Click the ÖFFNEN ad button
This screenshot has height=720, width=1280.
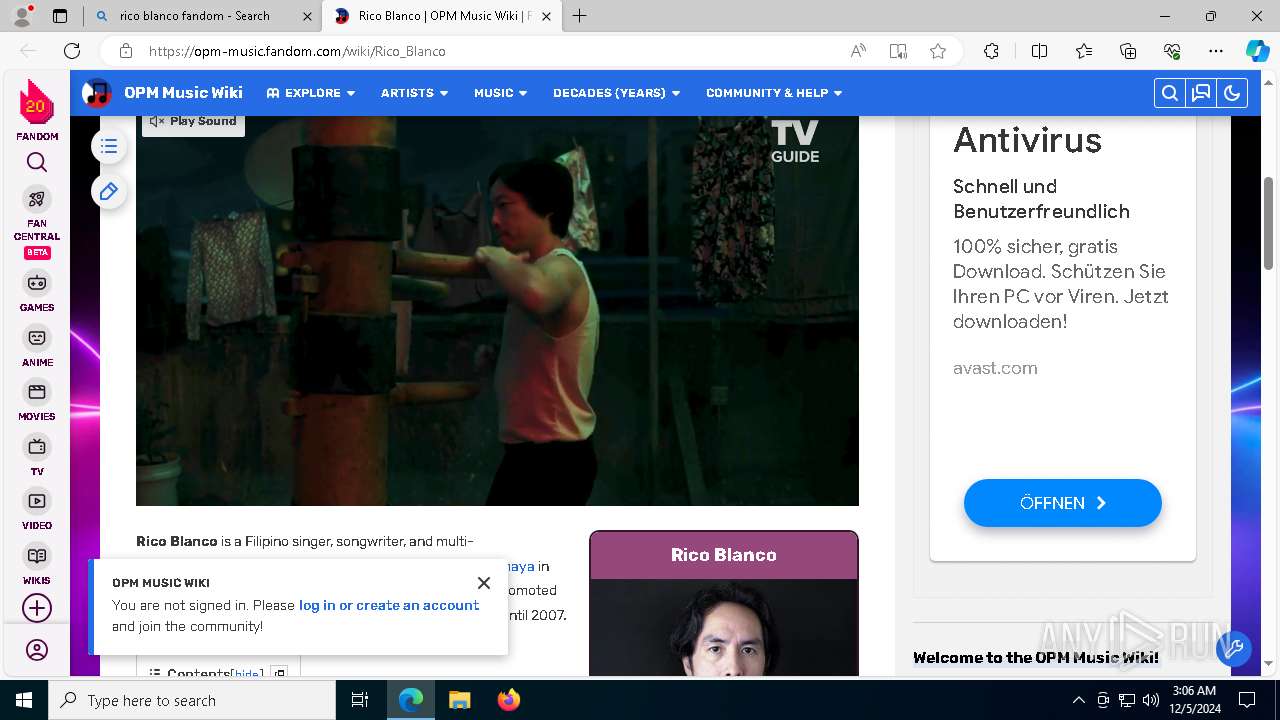point(1063,503)
